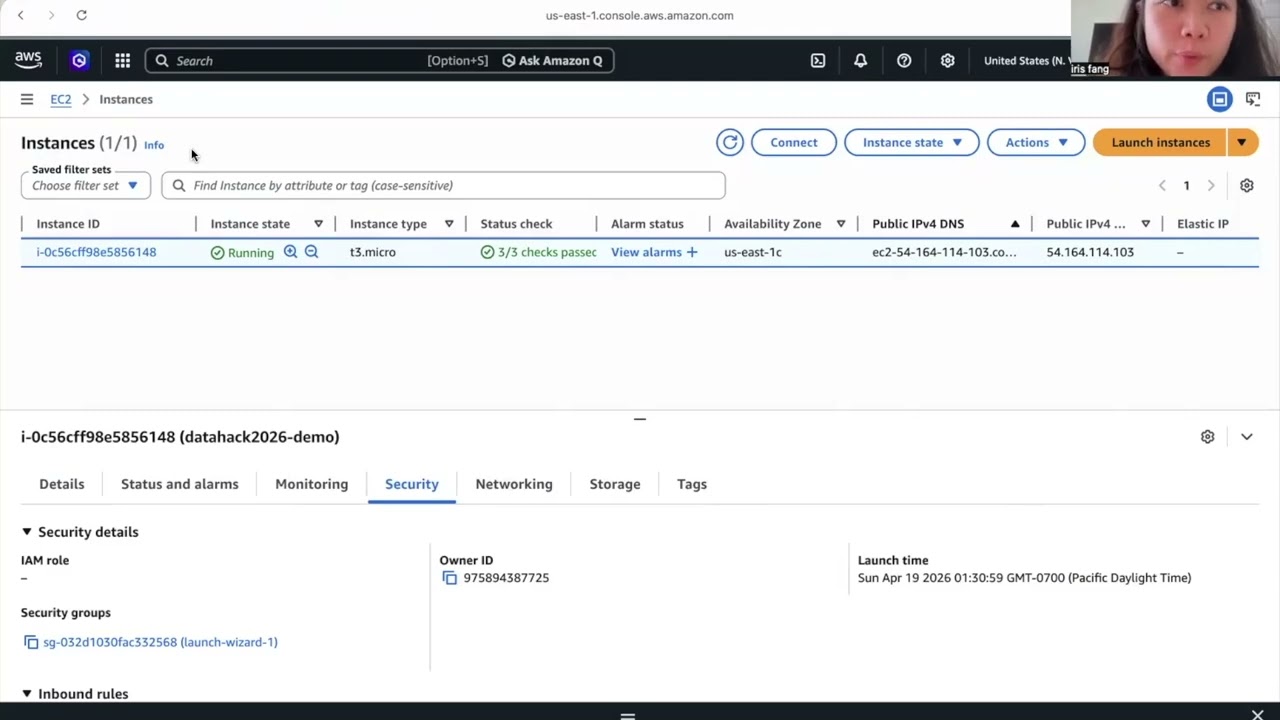Click the 54.164.114.103 IP cell
Image resolution: width=1280 pixels, height=720 pixels.
(1090, 252)
